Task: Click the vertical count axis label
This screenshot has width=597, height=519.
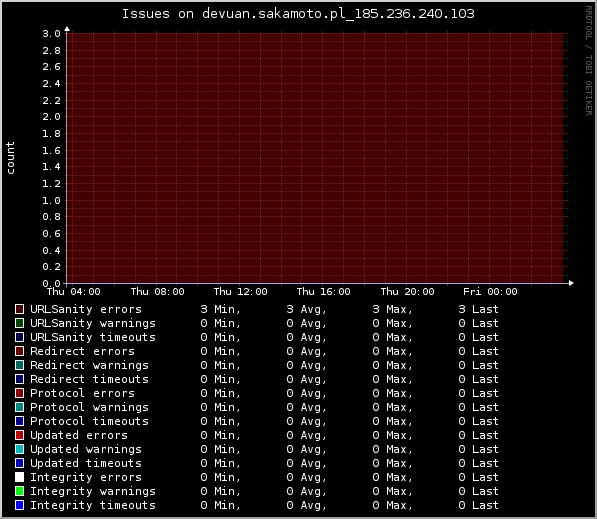Action: [10, 158]
